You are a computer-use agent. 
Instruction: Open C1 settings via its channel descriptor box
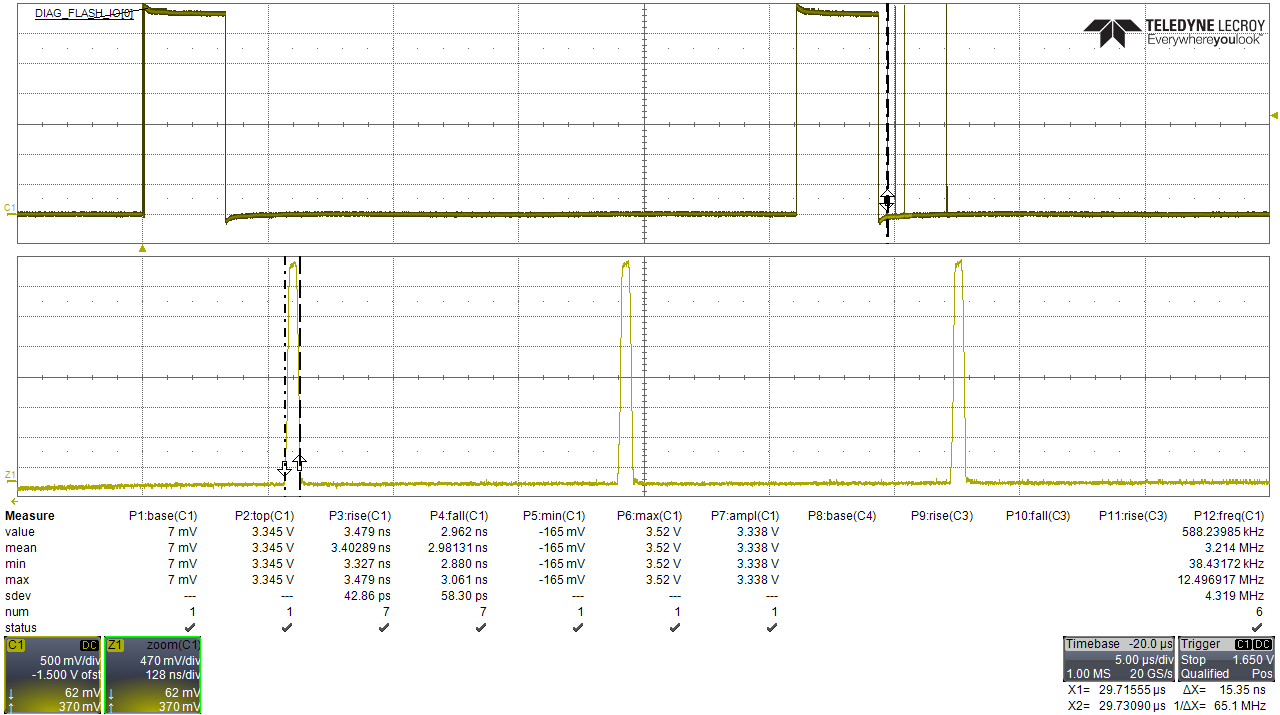52,675
